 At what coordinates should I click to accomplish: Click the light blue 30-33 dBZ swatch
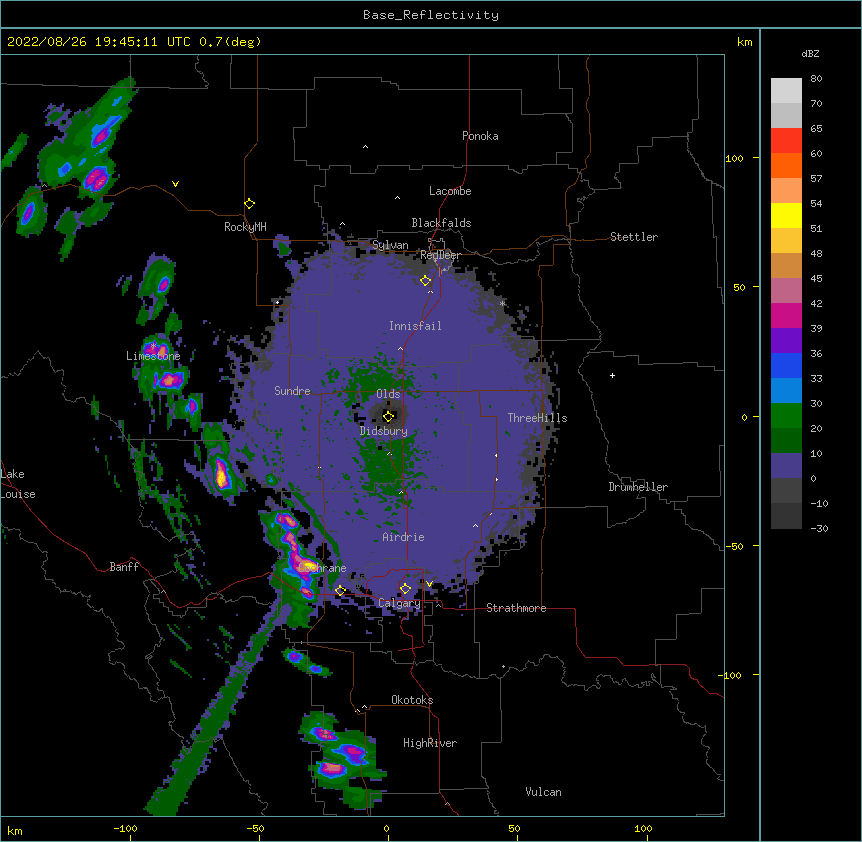786,391
